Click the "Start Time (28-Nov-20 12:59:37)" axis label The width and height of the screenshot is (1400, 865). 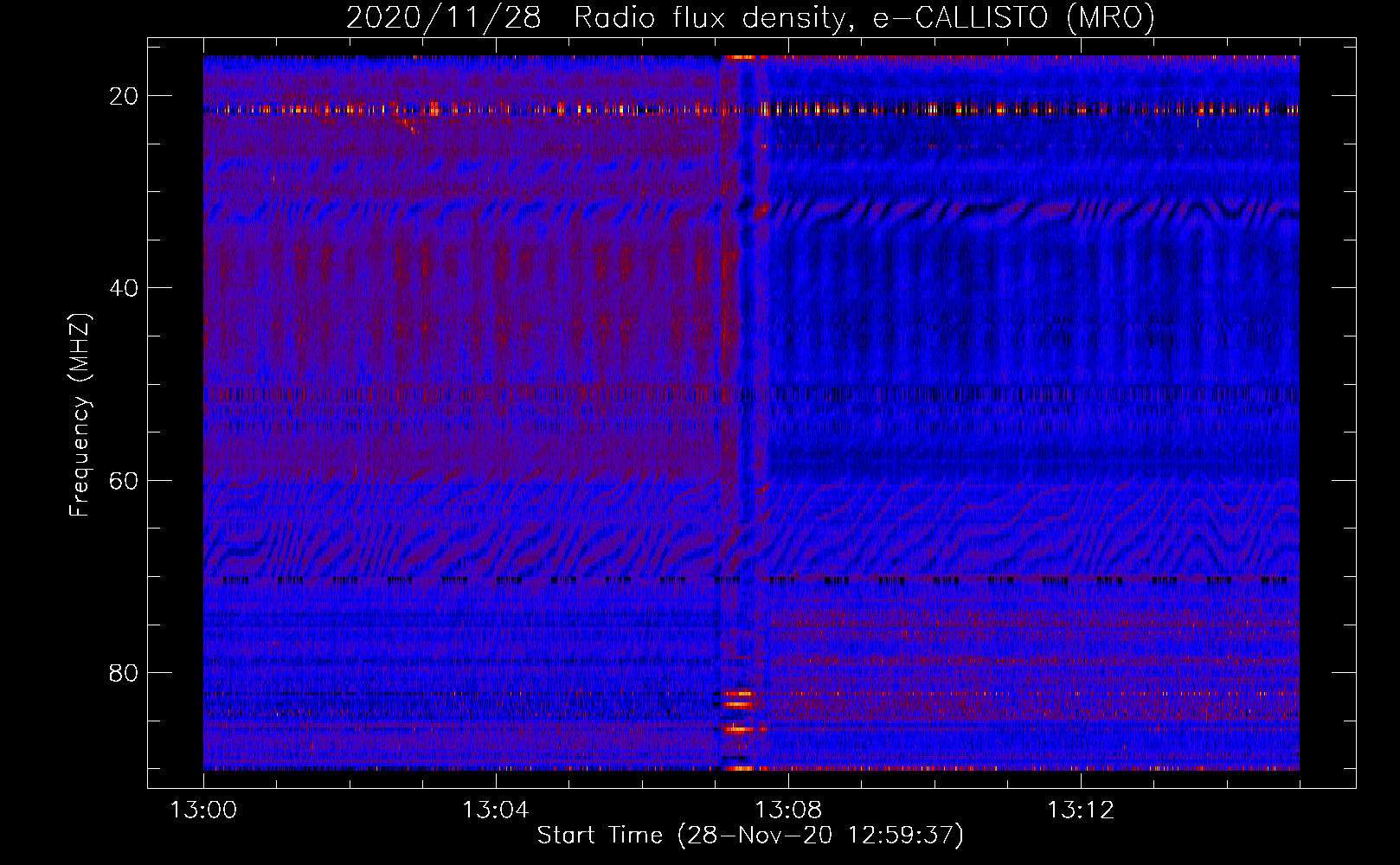pos(750,836)
